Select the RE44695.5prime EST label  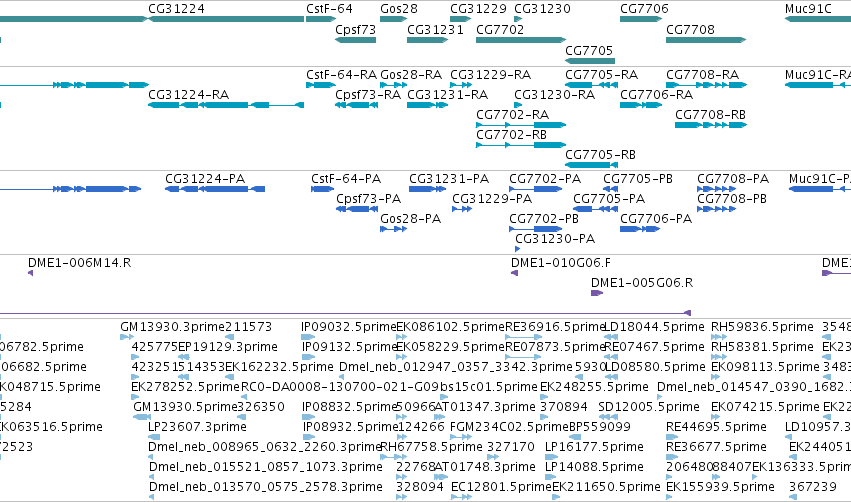[x=716, y=427]
